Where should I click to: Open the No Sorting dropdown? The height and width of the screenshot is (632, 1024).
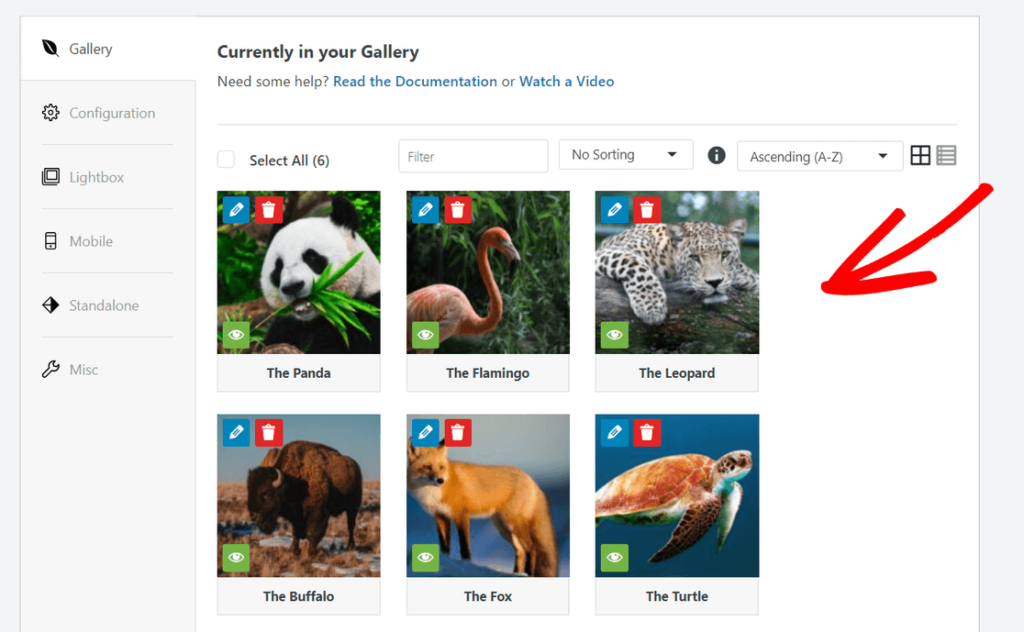(626, 154)
